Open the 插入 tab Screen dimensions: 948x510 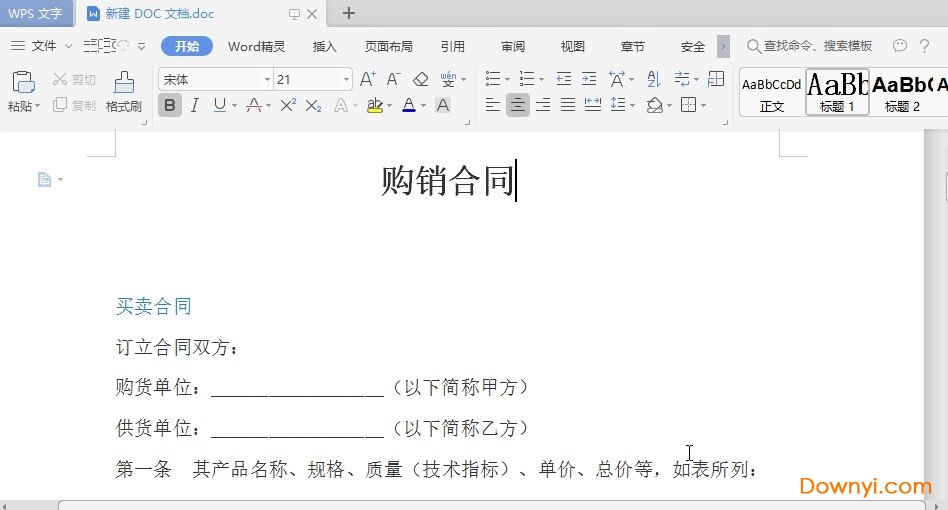[x=325, y=47]
